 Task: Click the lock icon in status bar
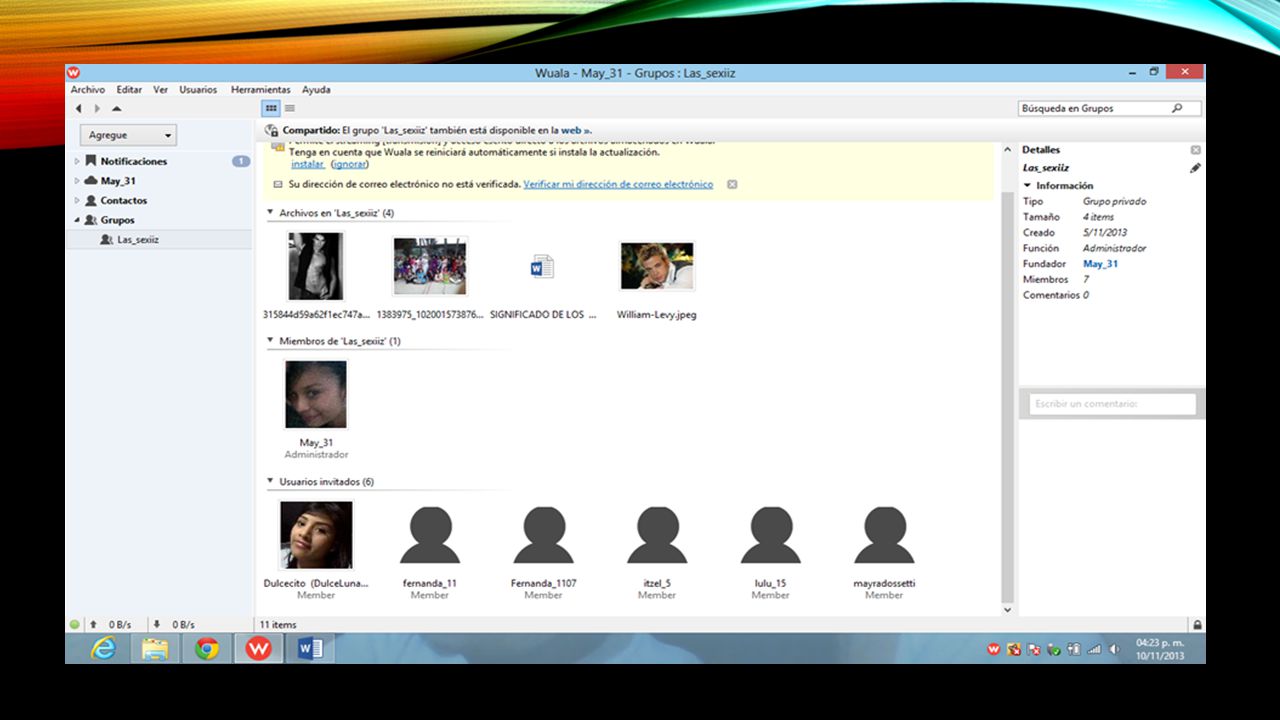[x=1197, y=625]
